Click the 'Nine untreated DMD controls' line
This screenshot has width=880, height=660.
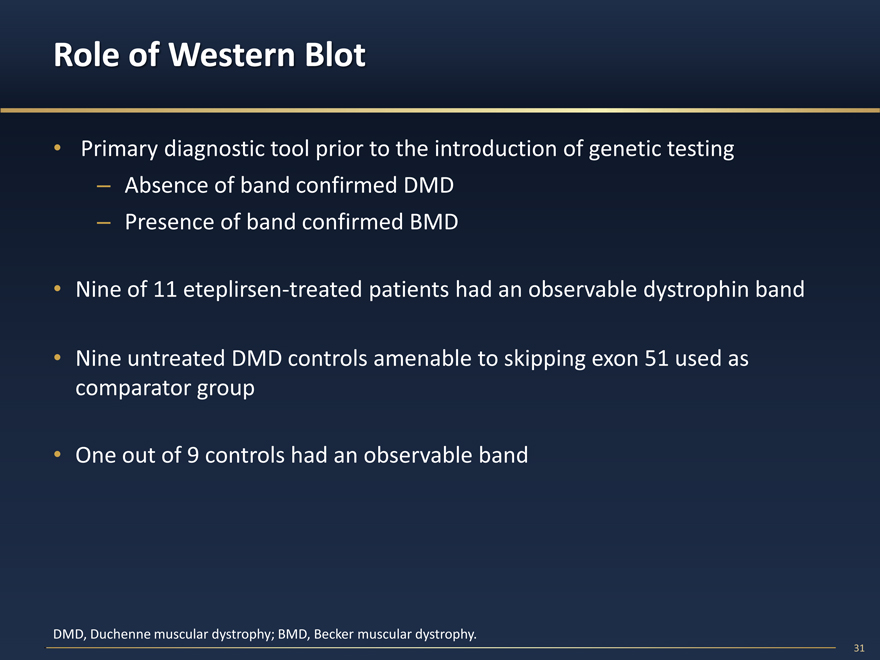412,359
